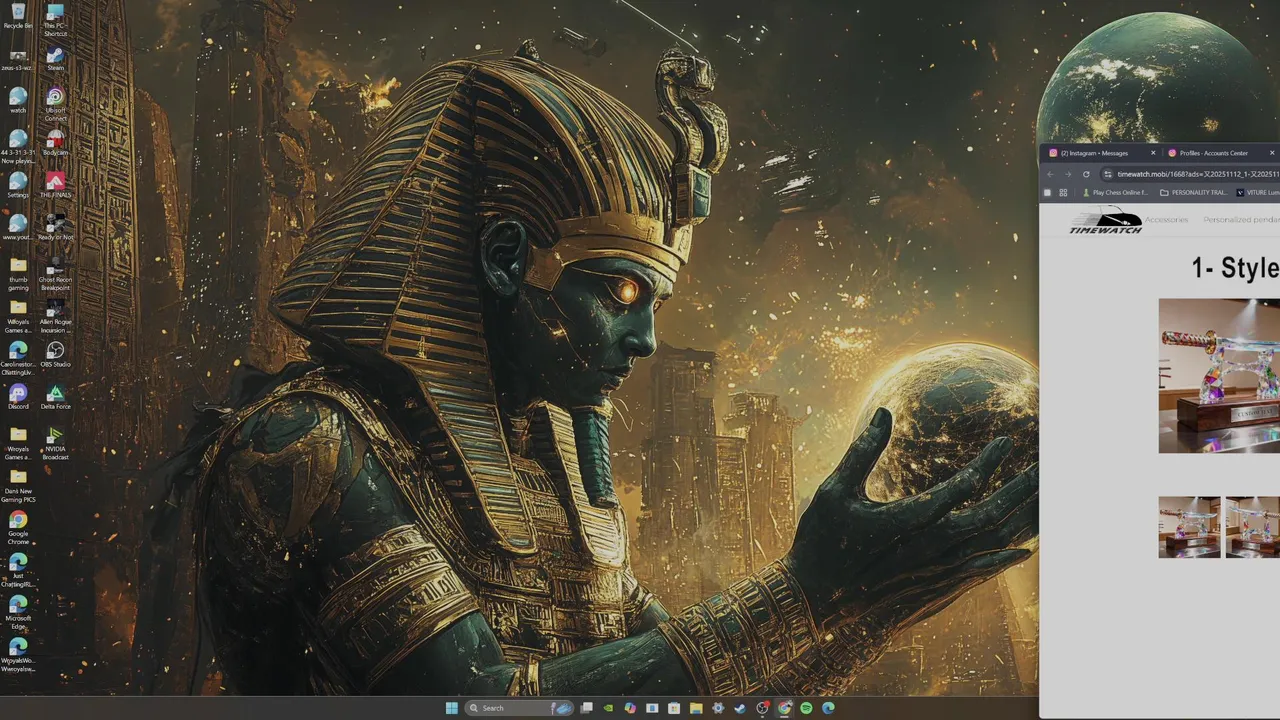Open Settings gear on the taskbar
This screenshot has width=1280, height=720.
coord(718,708)
